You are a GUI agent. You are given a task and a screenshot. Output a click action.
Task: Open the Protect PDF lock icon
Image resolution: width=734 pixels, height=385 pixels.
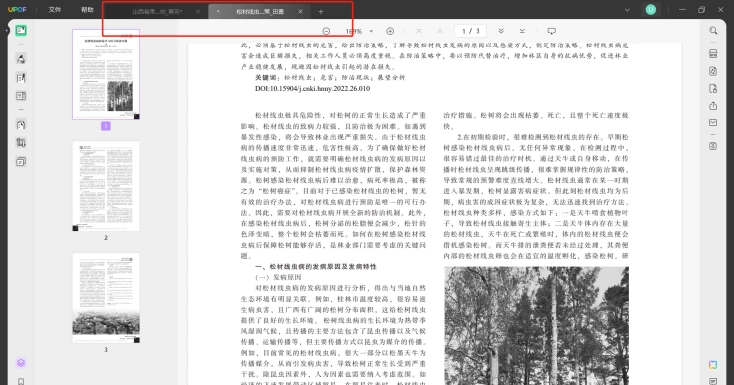[713, 89]
